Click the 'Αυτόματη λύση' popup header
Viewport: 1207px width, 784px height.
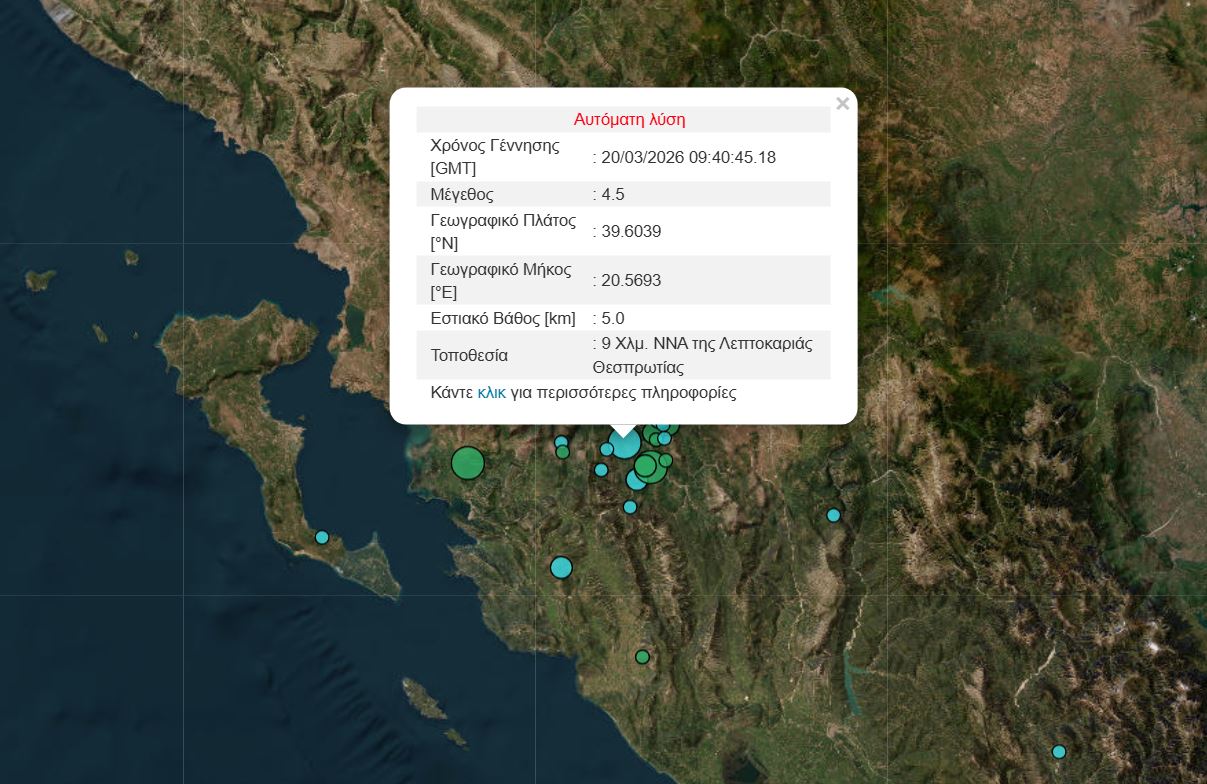(629, 119)
